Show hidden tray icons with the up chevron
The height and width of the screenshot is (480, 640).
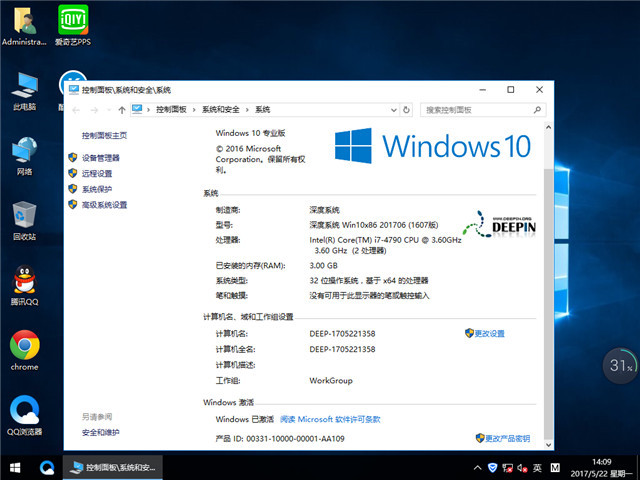477,468
